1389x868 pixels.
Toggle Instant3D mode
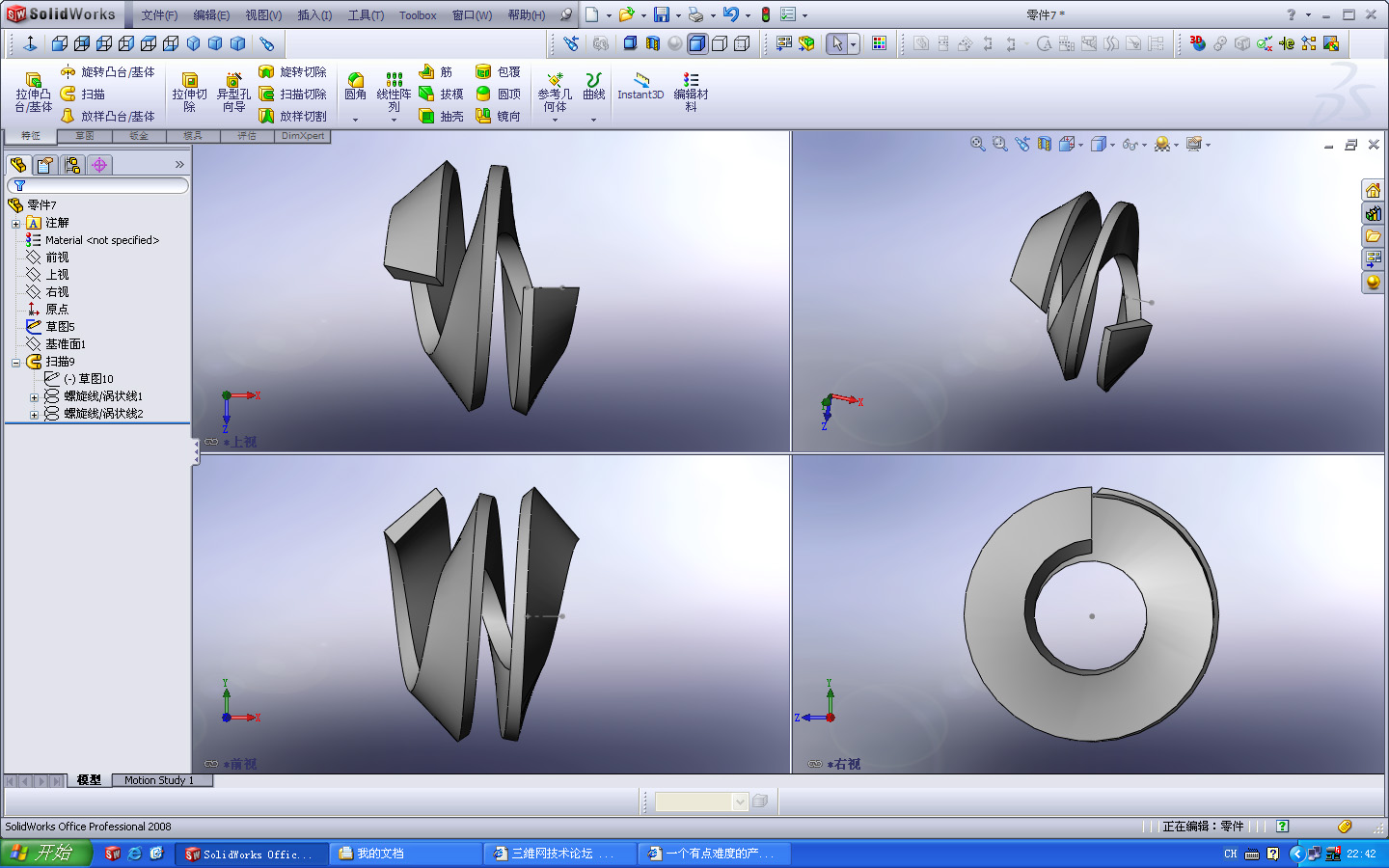(640, 87)
